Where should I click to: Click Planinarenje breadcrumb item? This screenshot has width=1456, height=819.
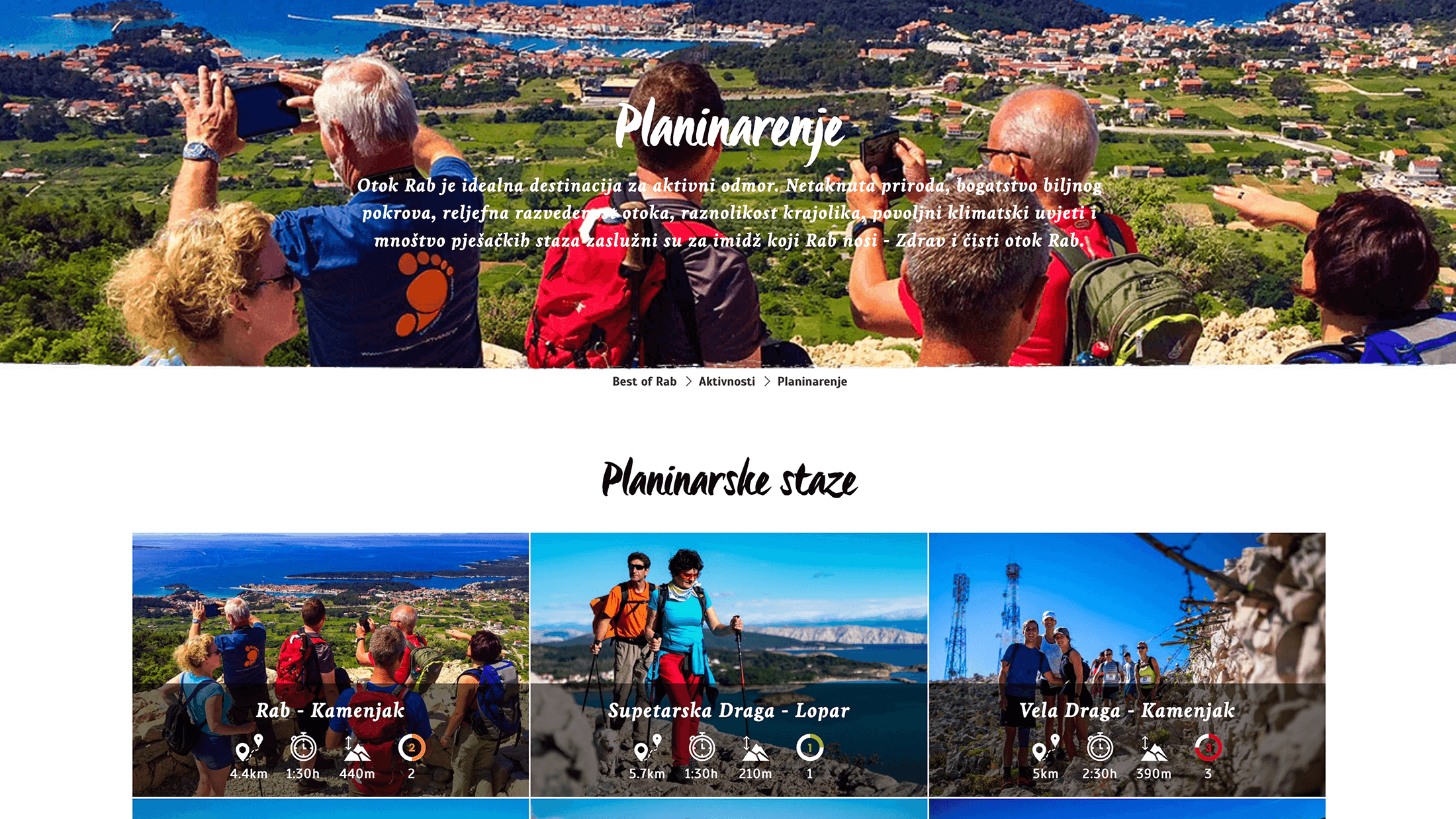(812, 382)
